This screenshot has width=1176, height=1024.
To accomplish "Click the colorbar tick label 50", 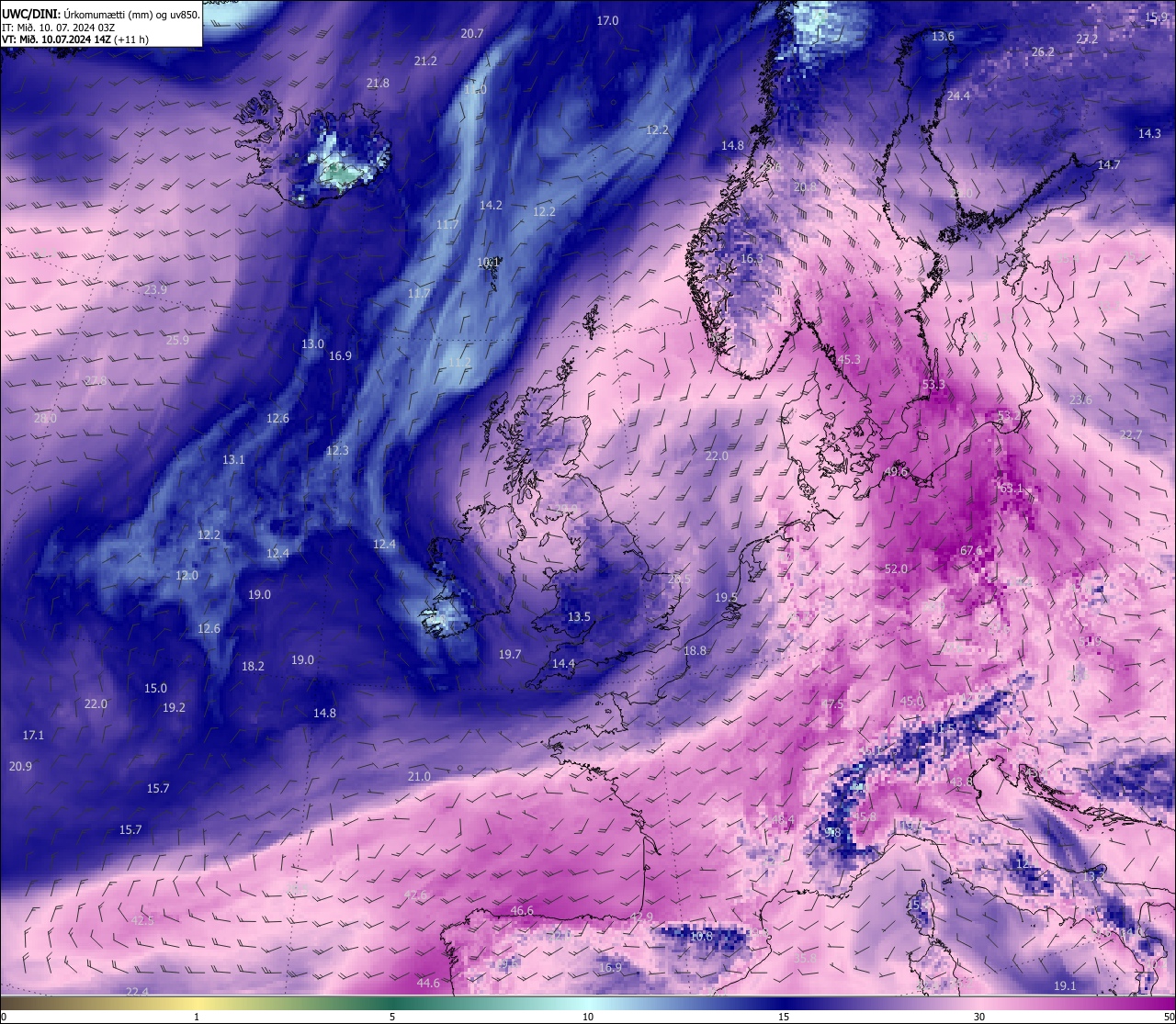I will 1169,1017.
